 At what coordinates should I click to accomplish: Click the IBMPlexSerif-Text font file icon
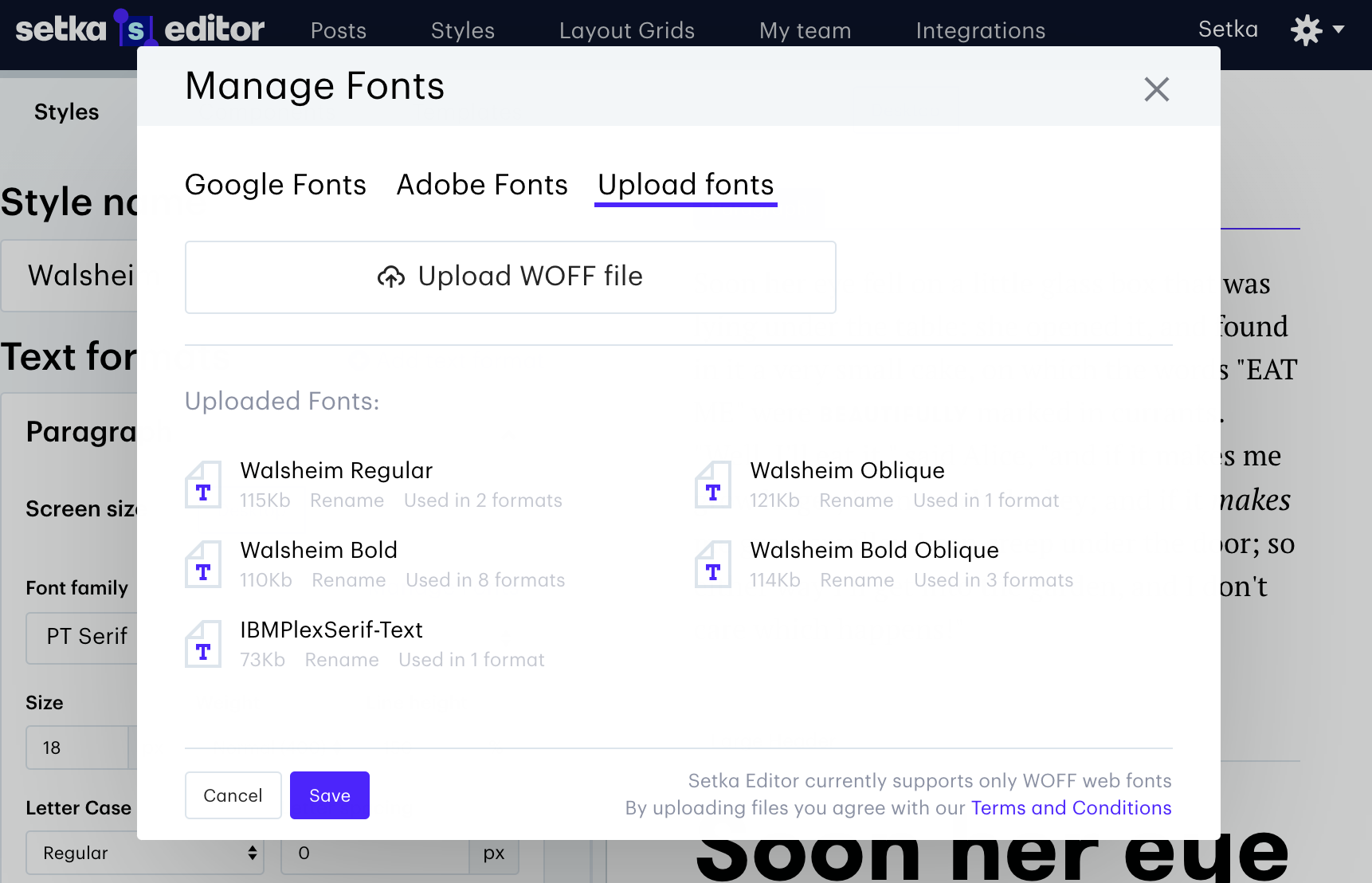pyautogui.click(x=203, y=644)
